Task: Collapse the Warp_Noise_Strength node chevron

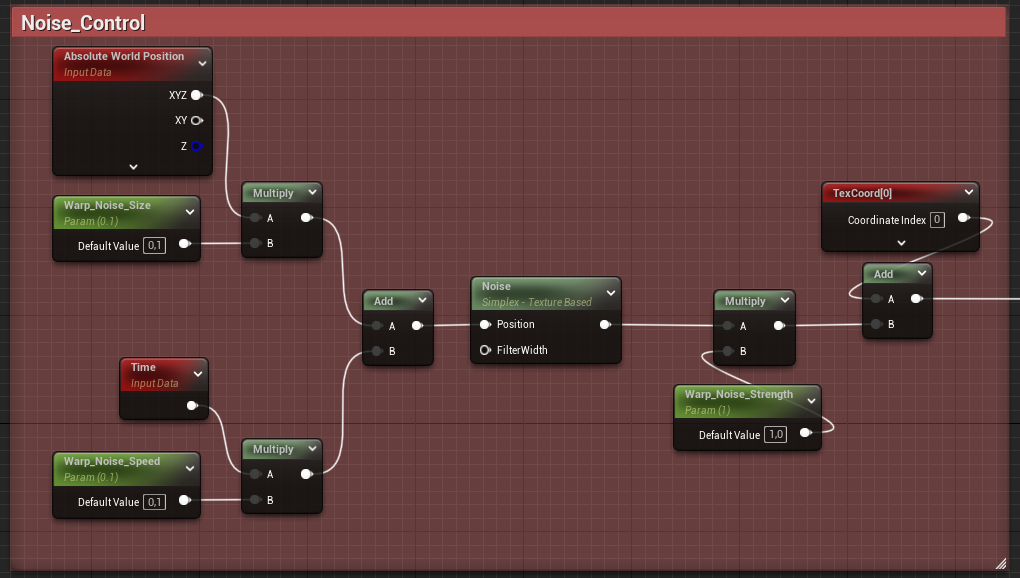Action: pos(811,401)
